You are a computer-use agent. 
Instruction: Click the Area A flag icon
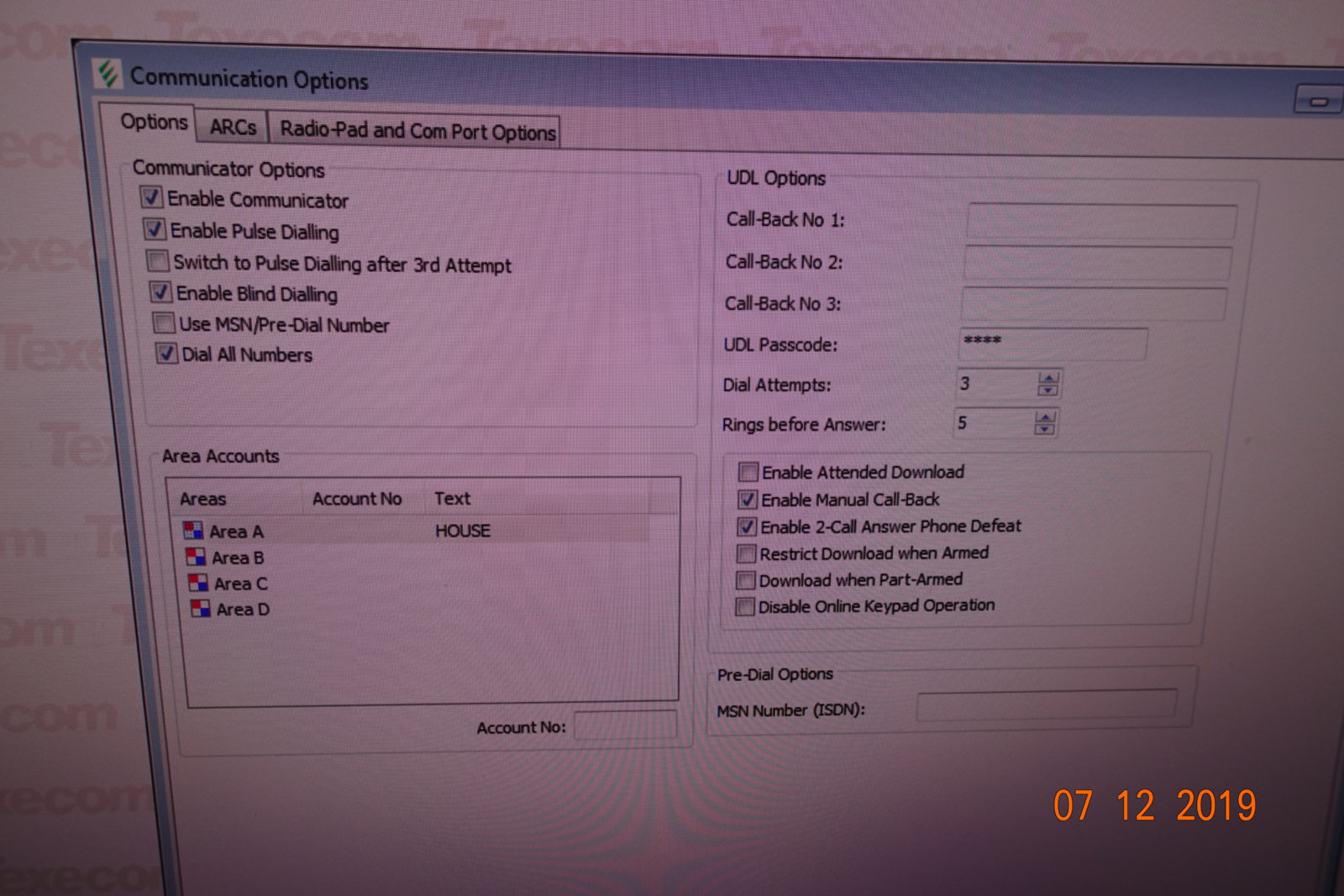(193, 531)
